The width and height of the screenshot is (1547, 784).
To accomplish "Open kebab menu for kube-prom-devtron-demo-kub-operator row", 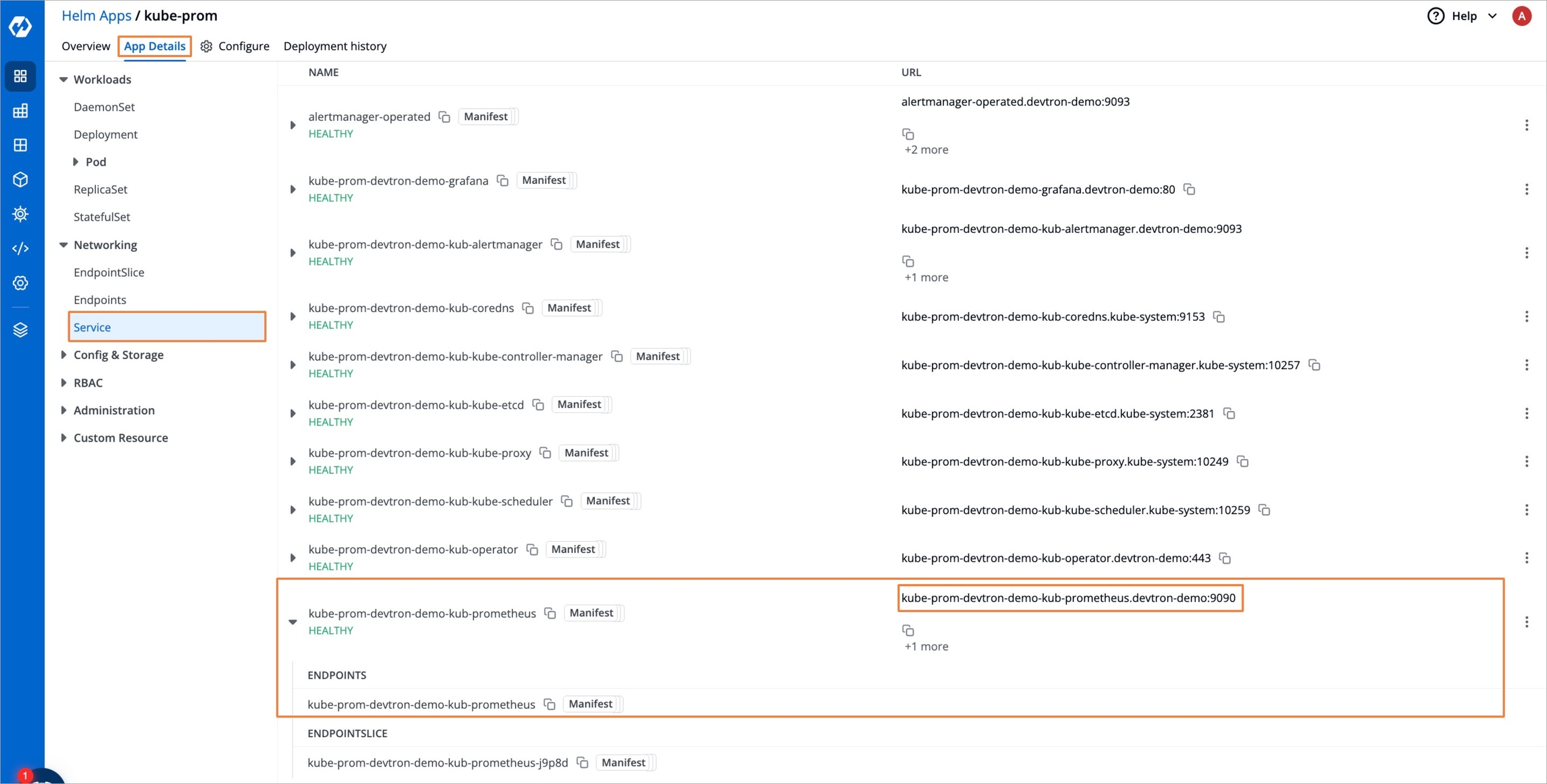I will tap(1526, 558).
